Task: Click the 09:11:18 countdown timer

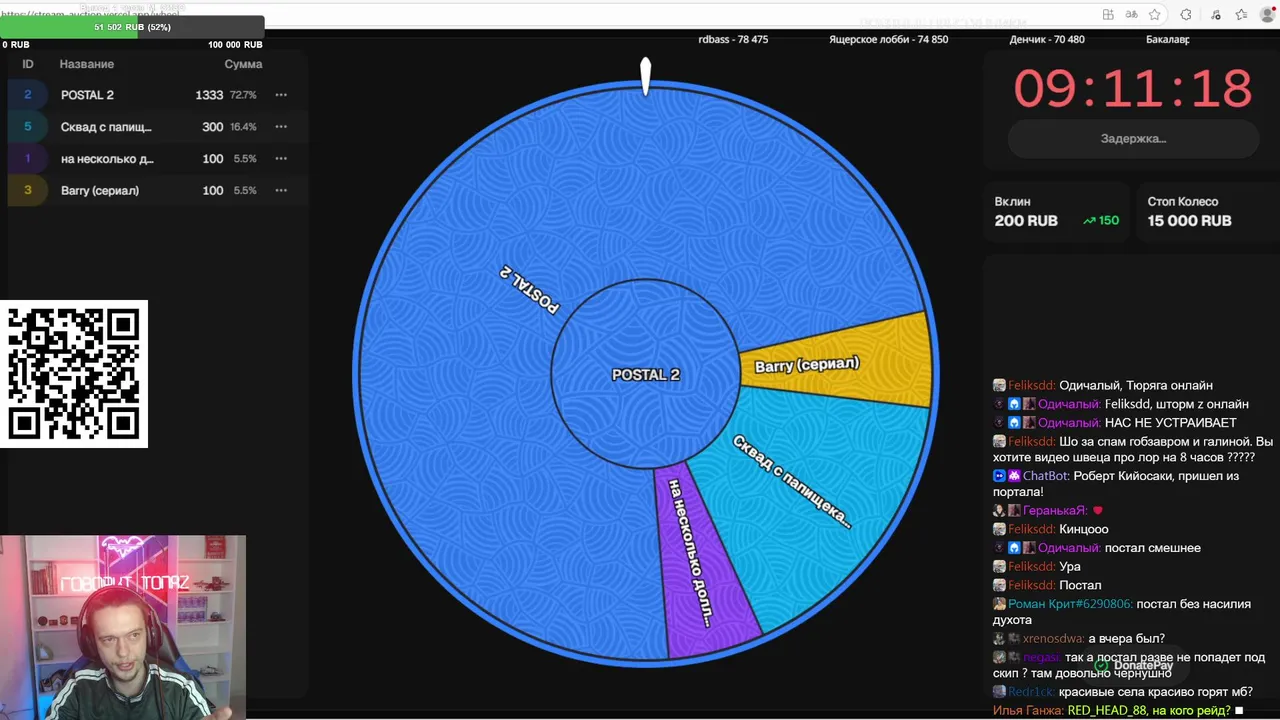Action: point(1133,89)
